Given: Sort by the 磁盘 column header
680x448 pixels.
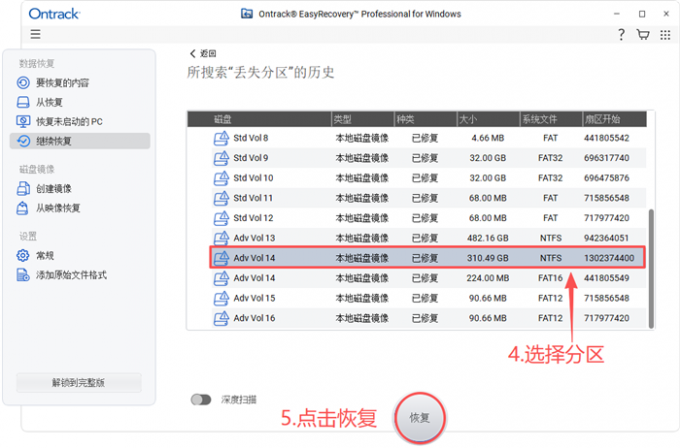Looking at the screenshot, I should (x=259, y=119).
